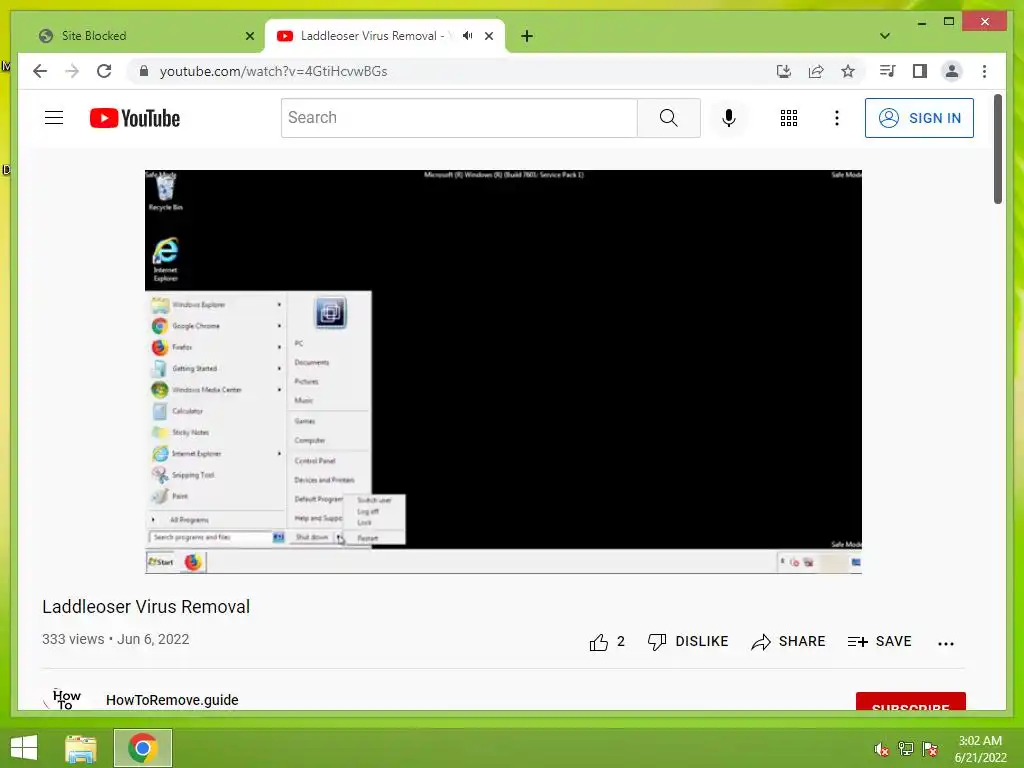Image resolution: width=1024 pixels, height=768 pixels.
Task: Click the address bar URL
Action: point(274,71)
